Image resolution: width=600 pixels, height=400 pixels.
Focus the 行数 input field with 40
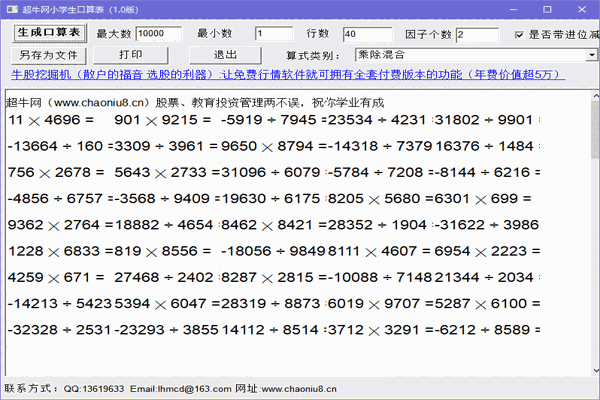tap(367, 34)
